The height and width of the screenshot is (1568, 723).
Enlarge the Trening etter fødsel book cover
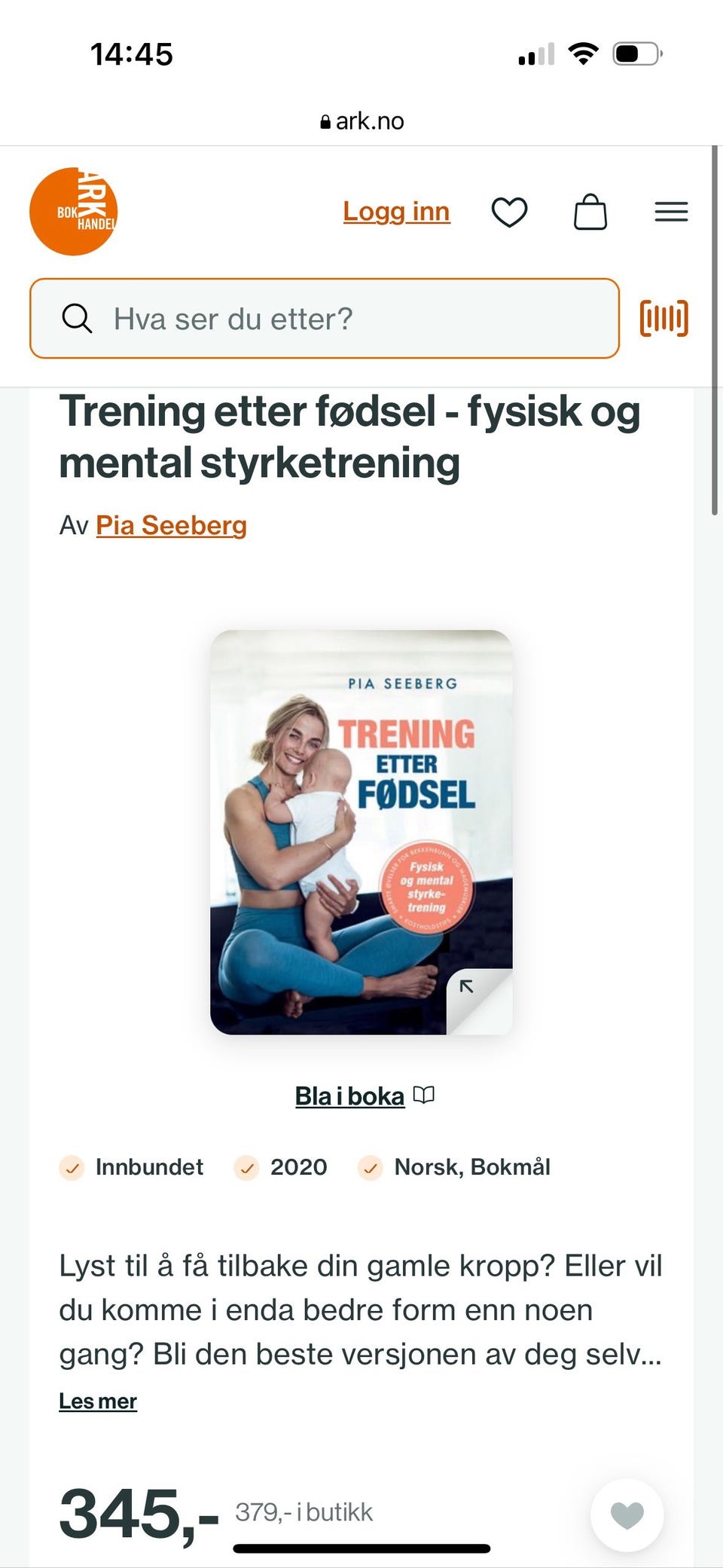point(361,832)
